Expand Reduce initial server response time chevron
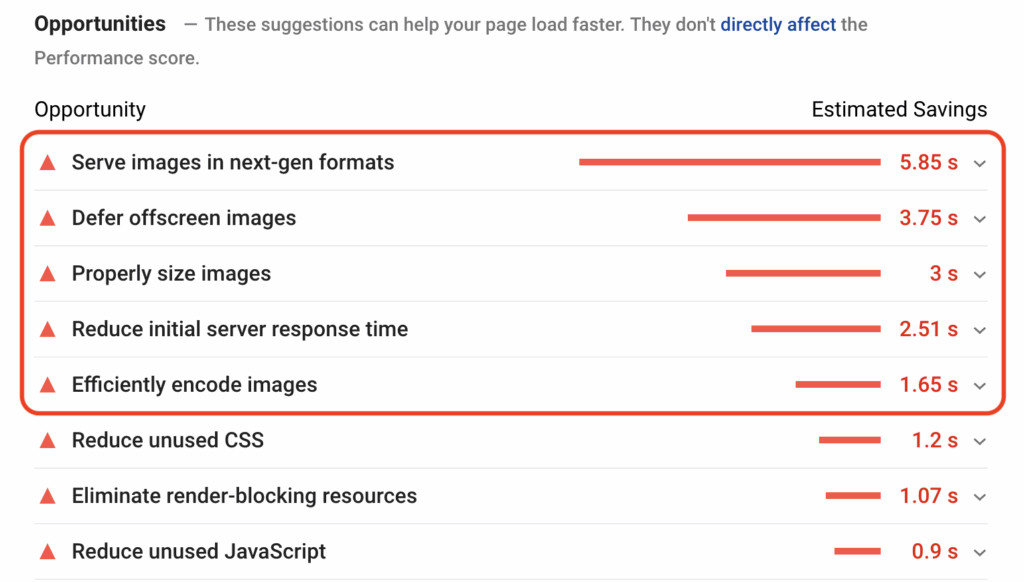The height and width of the screenshot is (582, 1024). 979,330
